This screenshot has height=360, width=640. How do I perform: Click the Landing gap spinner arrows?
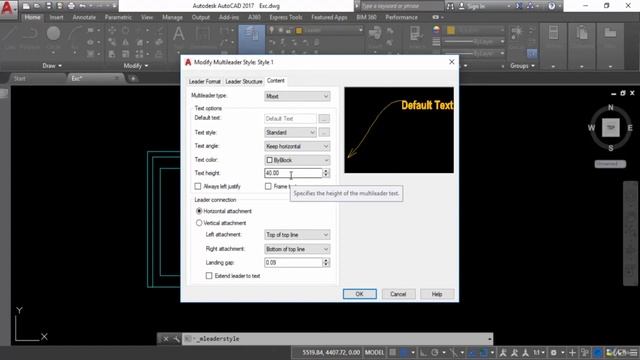point(326,262)
